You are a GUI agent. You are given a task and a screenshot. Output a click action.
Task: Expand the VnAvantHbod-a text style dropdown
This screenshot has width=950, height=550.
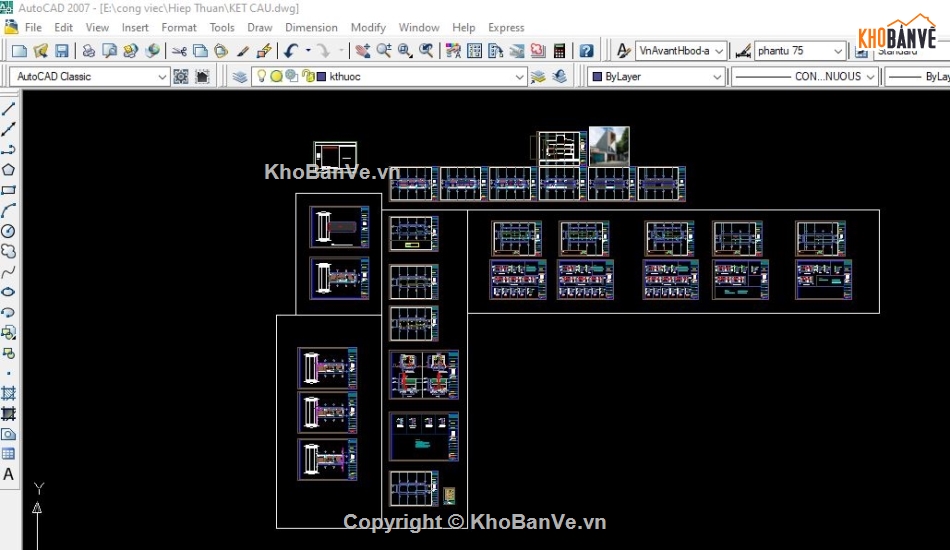pyautogui.click(x=719, y=51)
